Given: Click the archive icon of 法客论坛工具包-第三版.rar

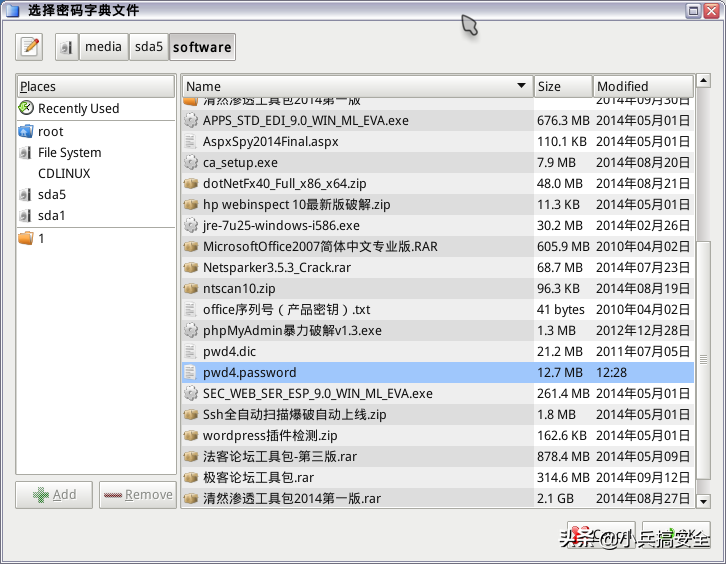Looking at the screenshot, I should 190,457.
